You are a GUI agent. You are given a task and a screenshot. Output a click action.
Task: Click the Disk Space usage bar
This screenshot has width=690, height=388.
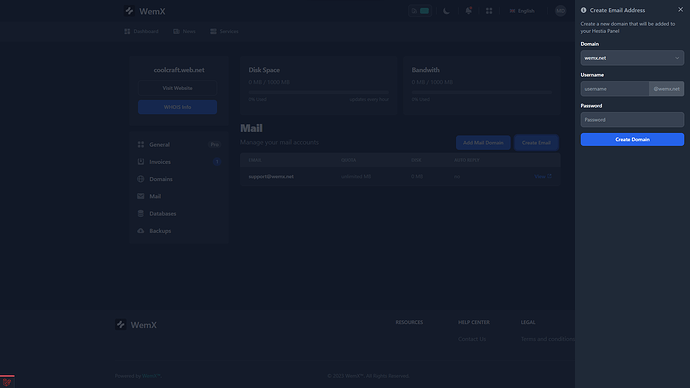[x=319, y=92]
